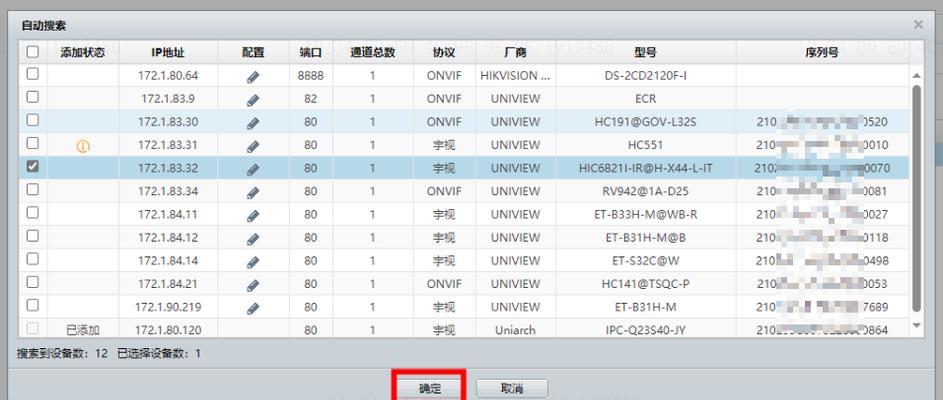Image resolution: width=943 pixels, height=400 pixels.
Task: Open pencil editor for 172.1.84.12
Action: [253, 239]
